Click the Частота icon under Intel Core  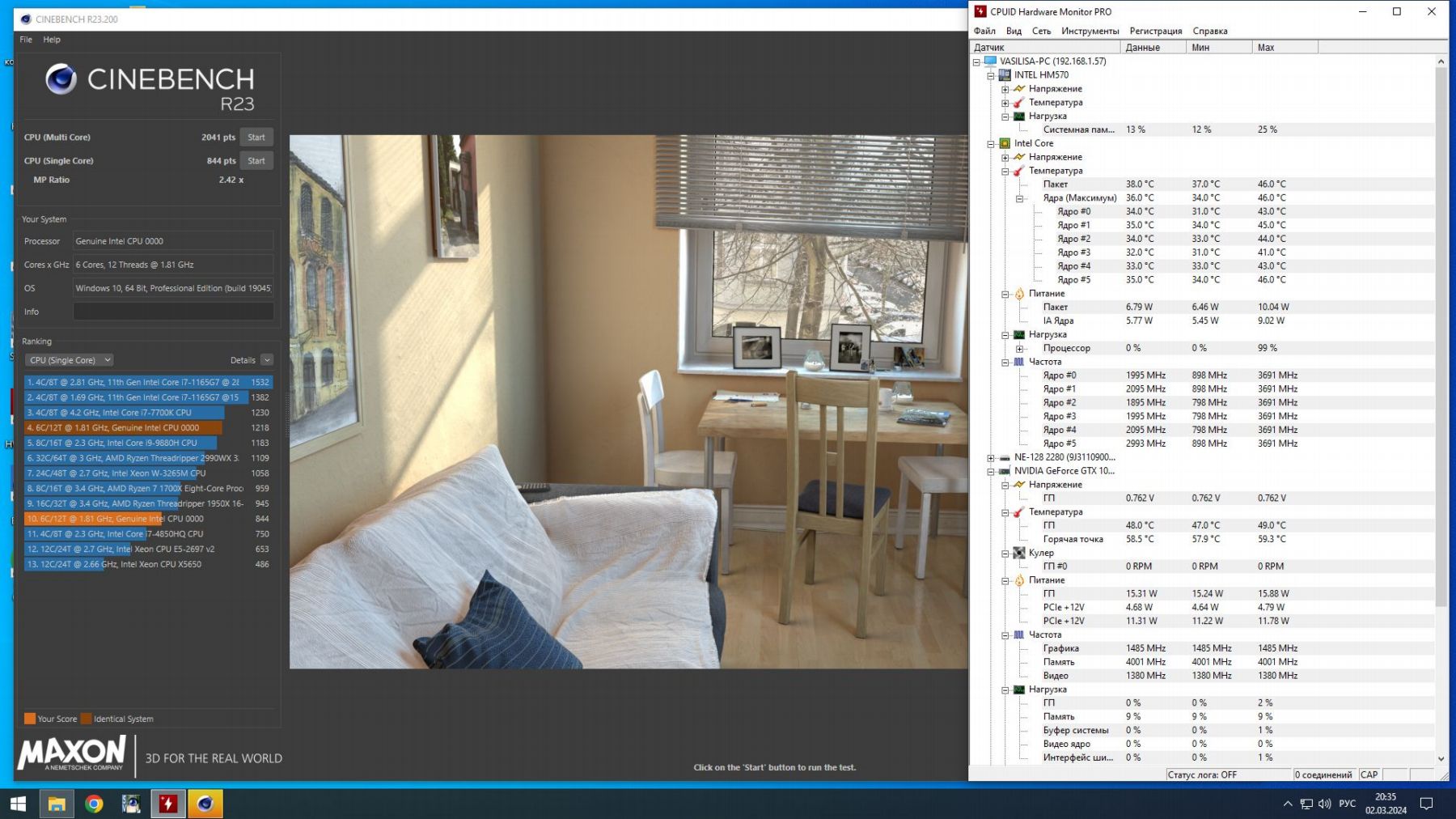(1019, 362)
